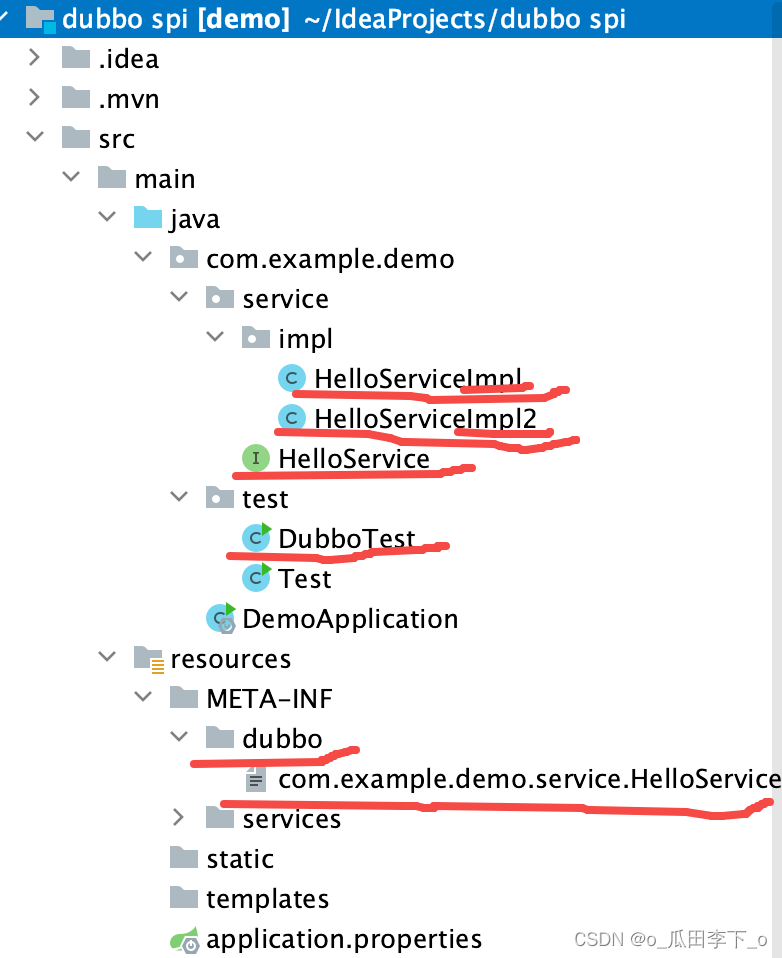Click the META-INF folder icon
Screen dimensions: 782x958
[x=184, y=698]
